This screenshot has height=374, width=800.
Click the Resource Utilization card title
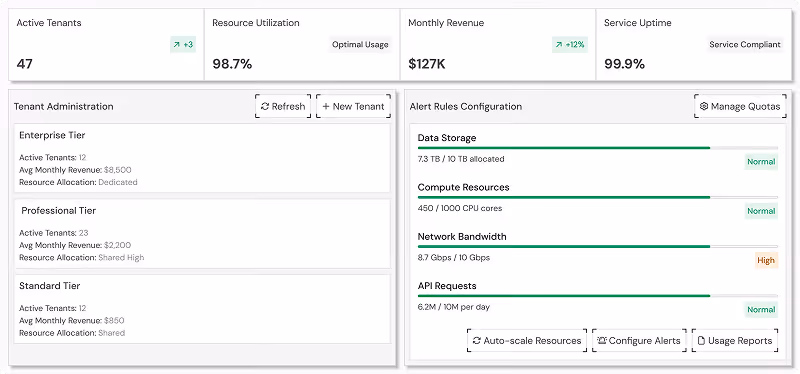(x=256, y=23)
